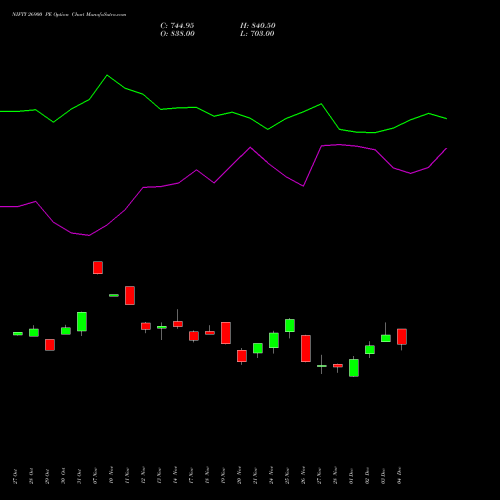500x500 pixels.
Task: Click the green candle for 03 Dec
Action: 386,338
